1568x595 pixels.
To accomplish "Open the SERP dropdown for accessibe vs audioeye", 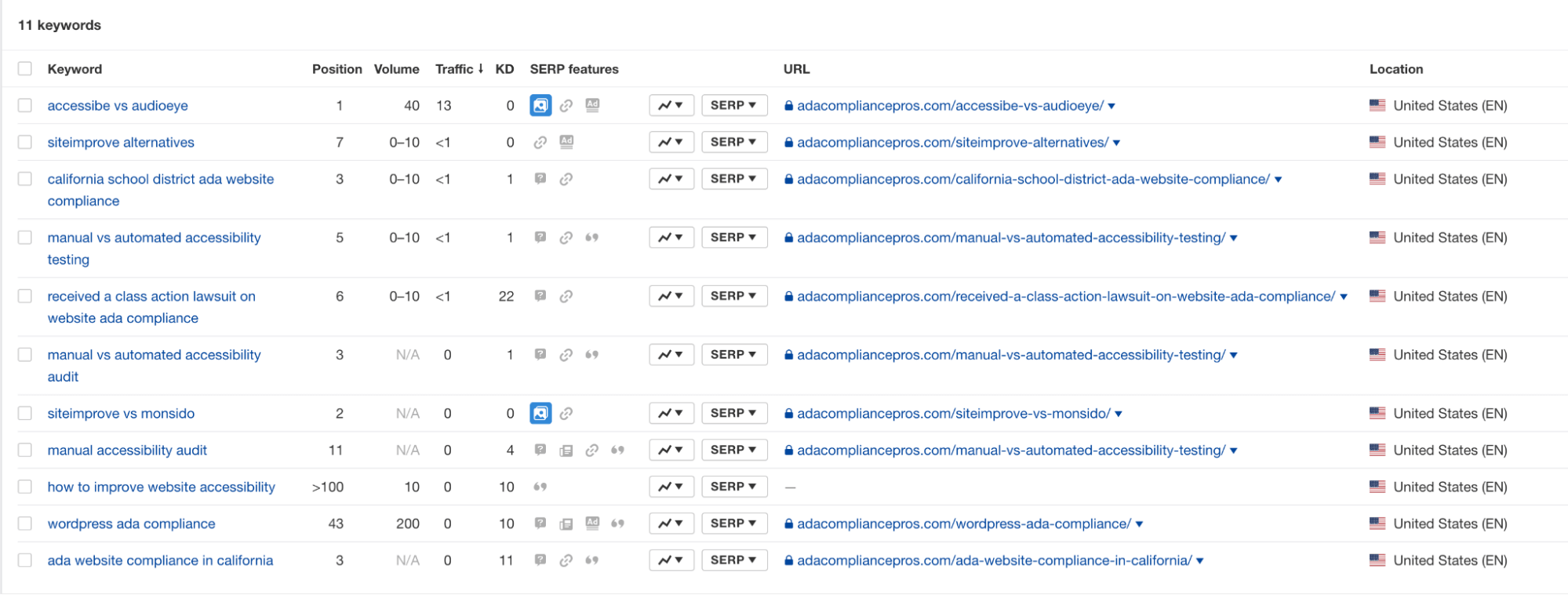I will click(734, 105).
